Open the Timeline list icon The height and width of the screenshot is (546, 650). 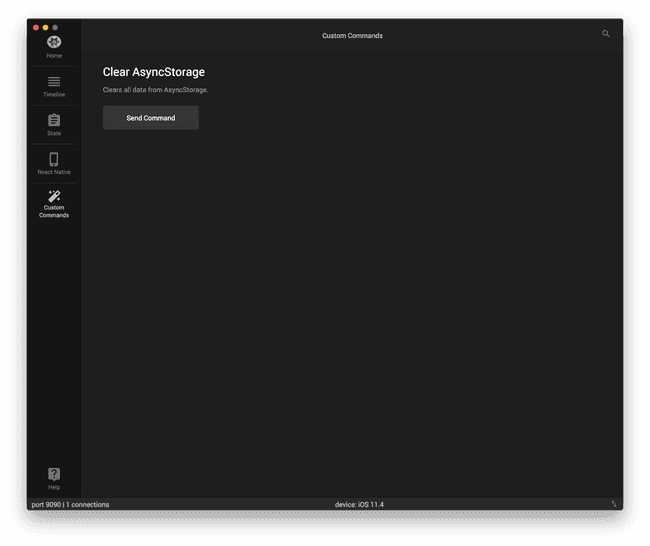54,81
